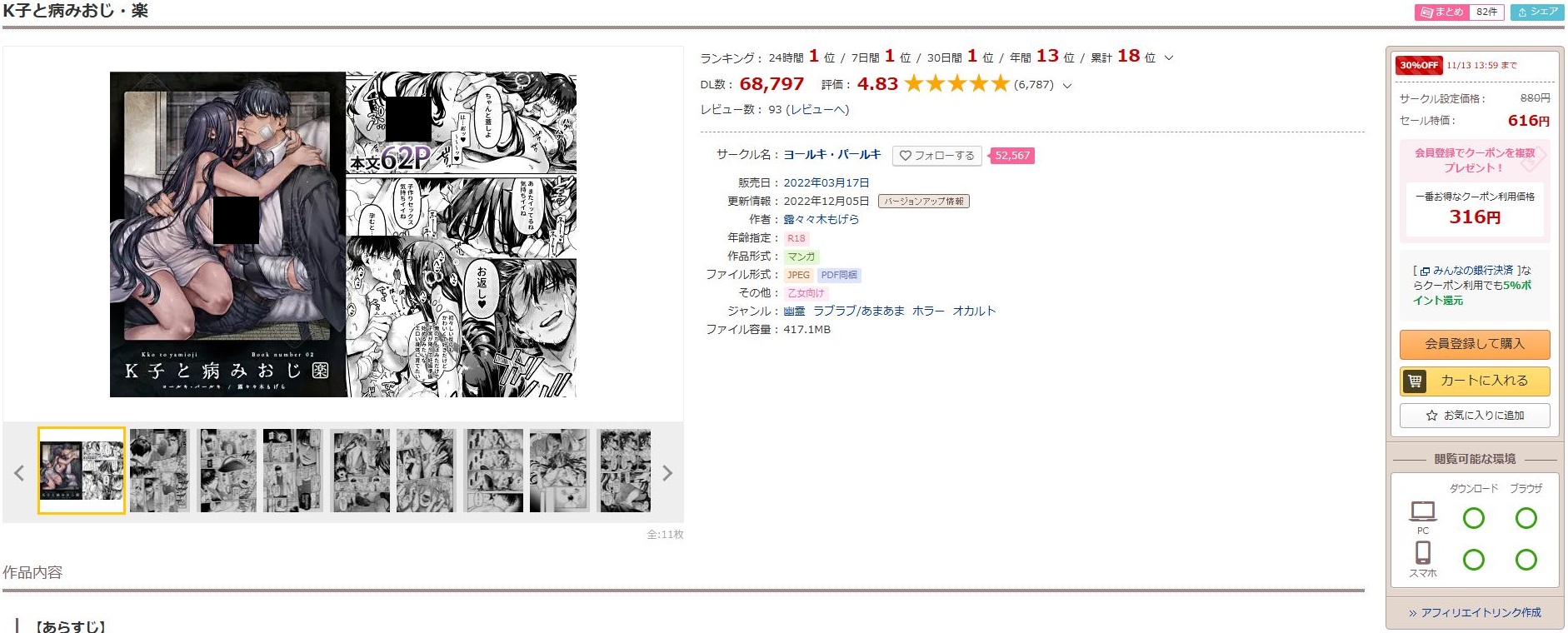
Task: Open バージョンアップ情報 version info
Action: [924, 202]
